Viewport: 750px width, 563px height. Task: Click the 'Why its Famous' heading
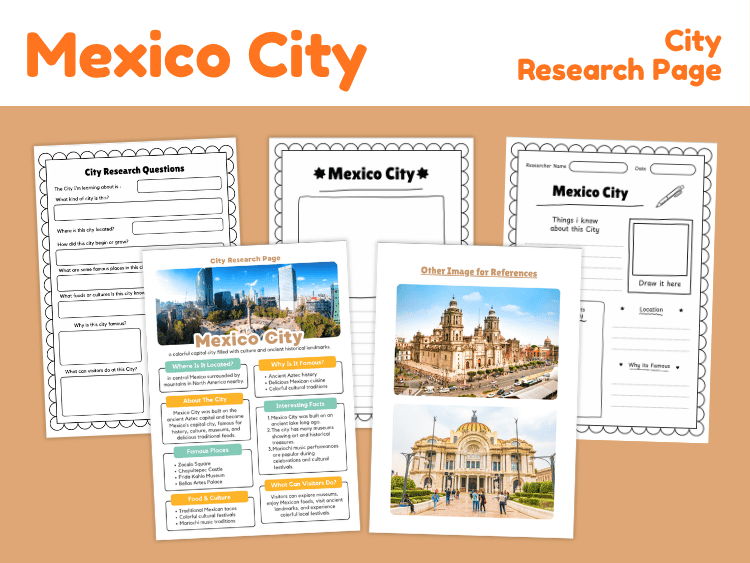pos(649,366)
